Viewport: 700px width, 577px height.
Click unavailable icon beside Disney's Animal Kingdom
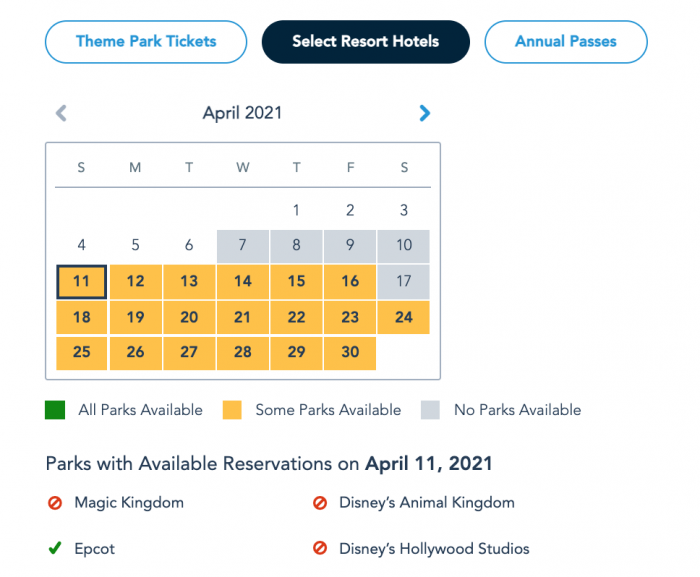point(320,503)
